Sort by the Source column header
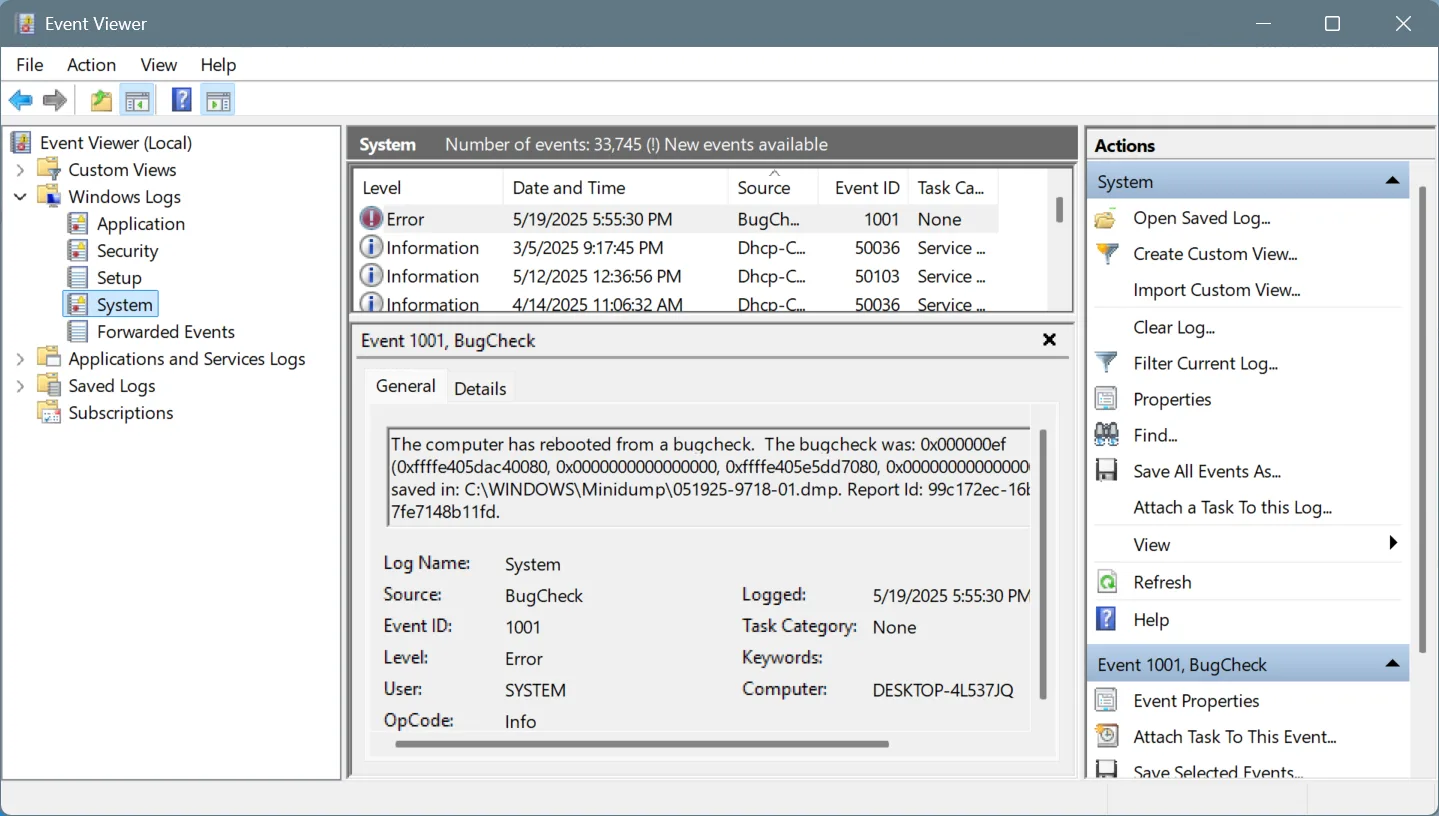The width and height of the screenshot is (1439, 816). (x=773, y=187)
